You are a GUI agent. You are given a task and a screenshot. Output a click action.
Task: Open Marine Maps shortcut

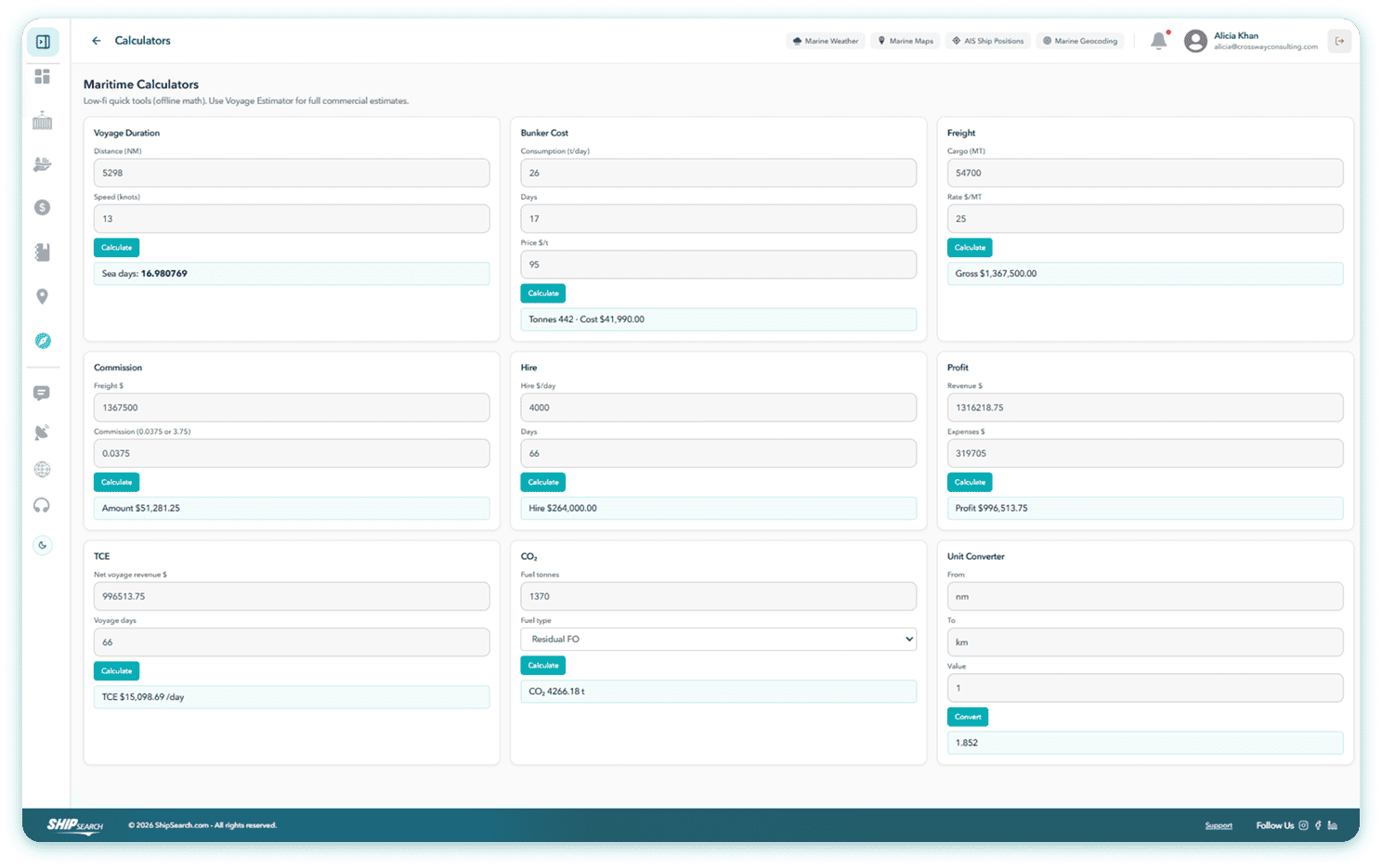906,41
